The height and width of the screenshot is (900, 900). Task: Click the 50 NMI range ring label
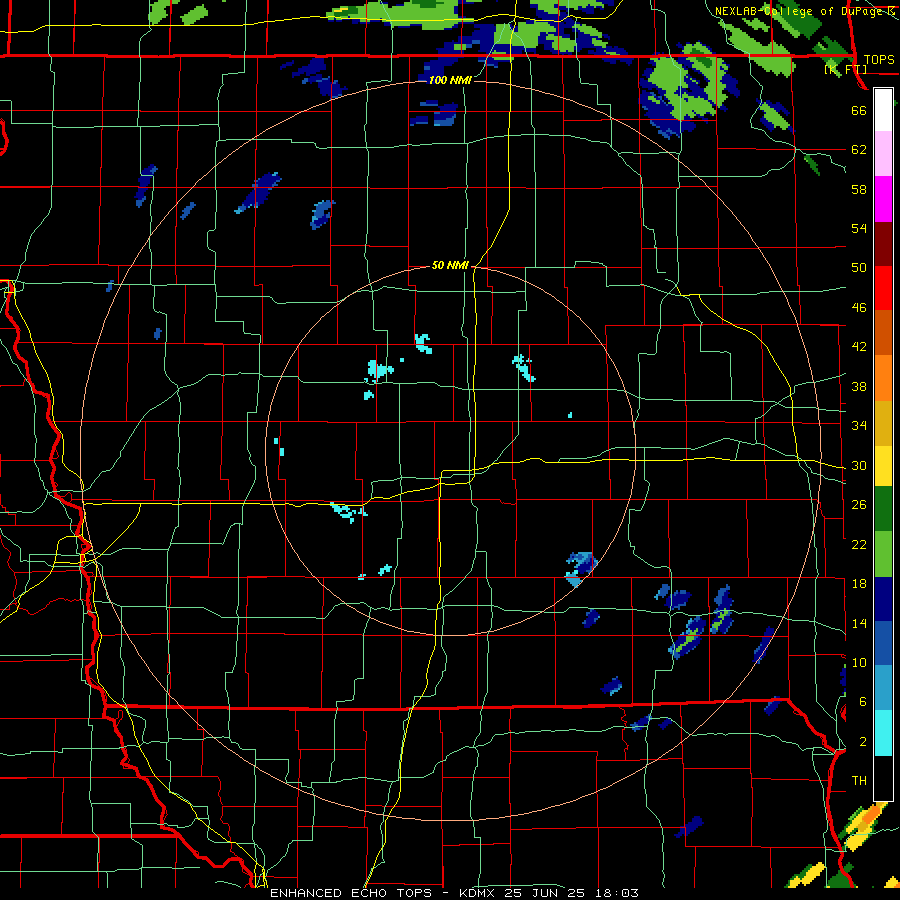click(x=450, y=265)
